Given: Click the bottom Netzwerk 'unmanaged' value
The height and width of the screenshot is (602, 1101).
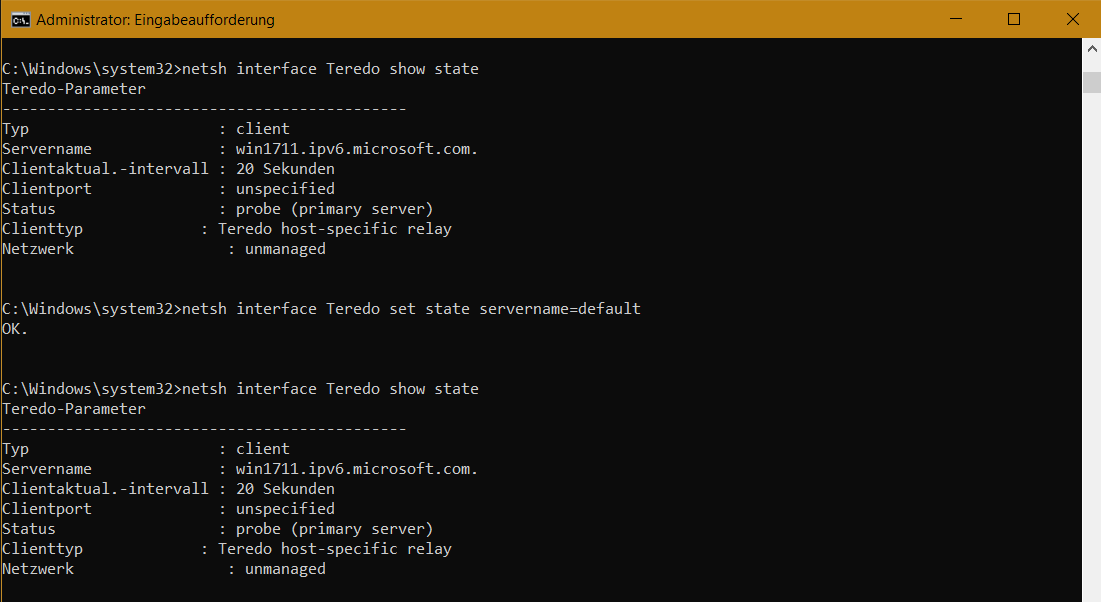Looking at the screenshot, I should click(285, 569).
